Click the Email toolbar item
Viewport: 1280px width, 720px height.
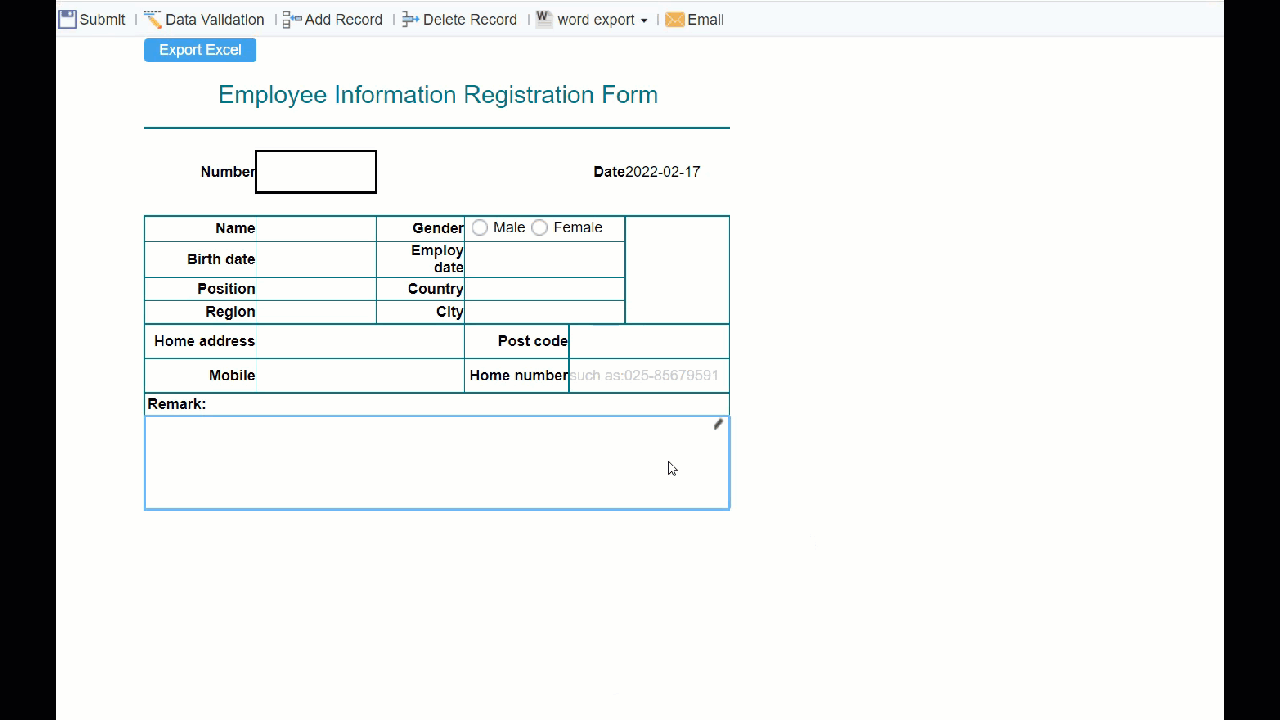(x=704, y=18)
